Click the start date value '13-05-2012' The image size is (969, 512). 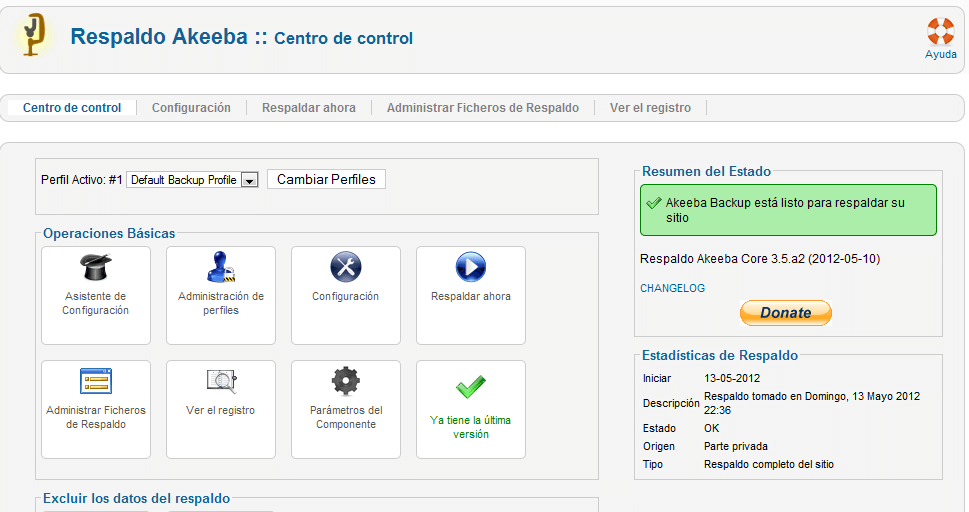(732, 378)
